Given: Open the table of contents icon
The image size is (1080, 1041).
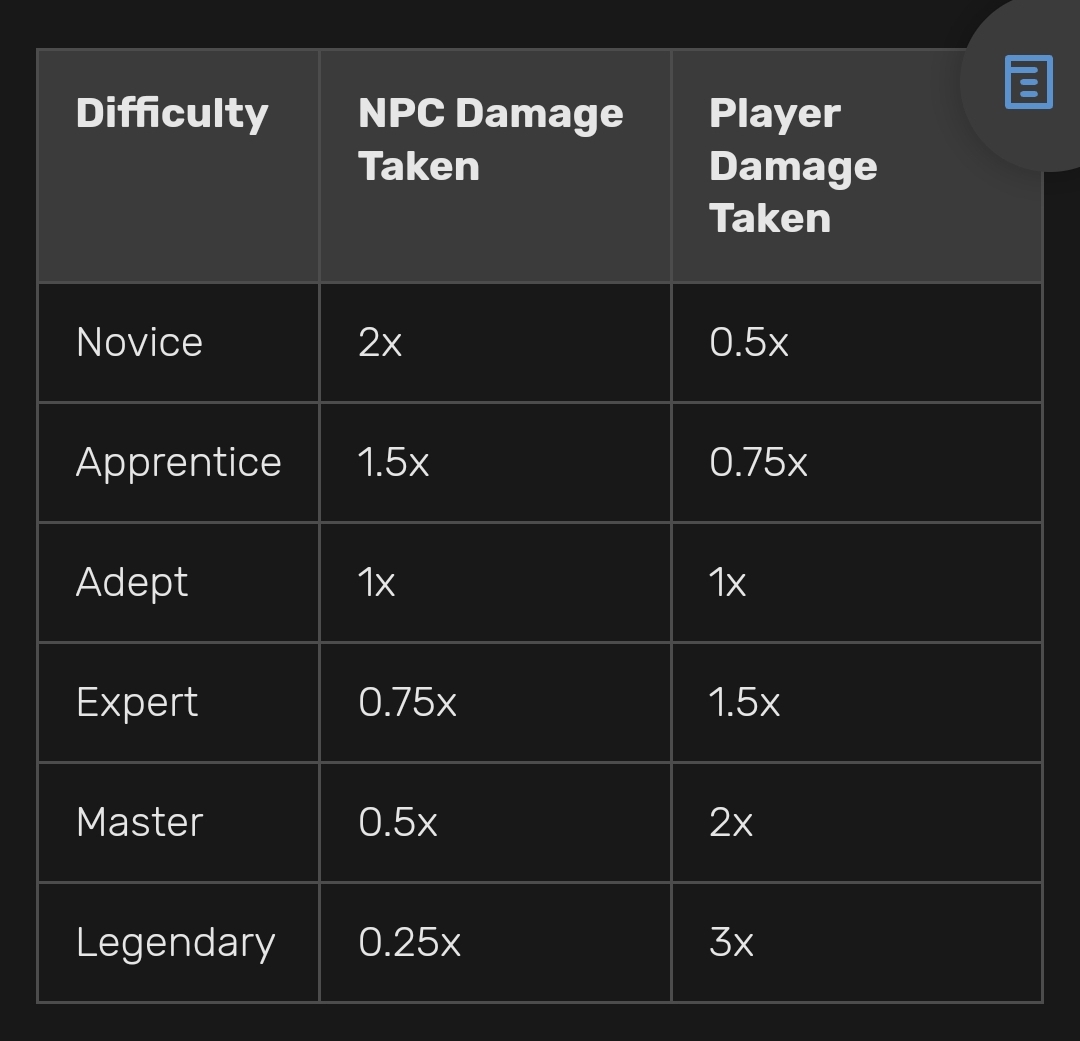Looking at the screenshot, I should (x=1028, y=82).
